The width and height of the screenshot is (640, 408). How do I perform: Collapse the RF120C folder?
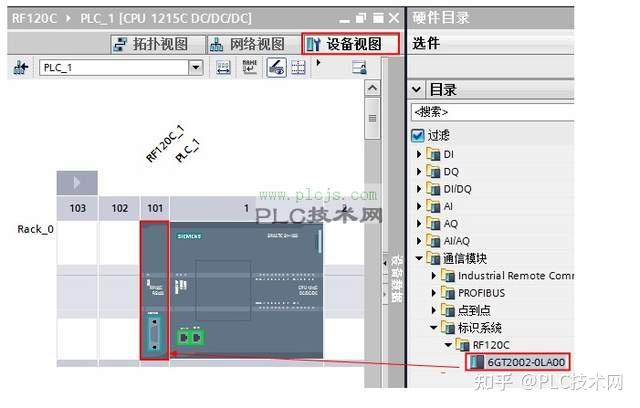[448, 345]
